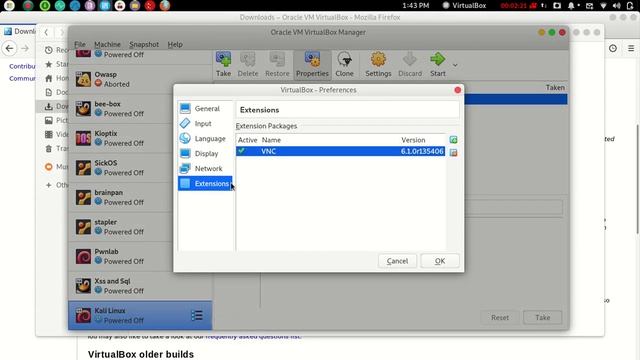This screenshot has width=640, height=360.
Task: Select Extensions preferences category
Action: tap(205, 183)
